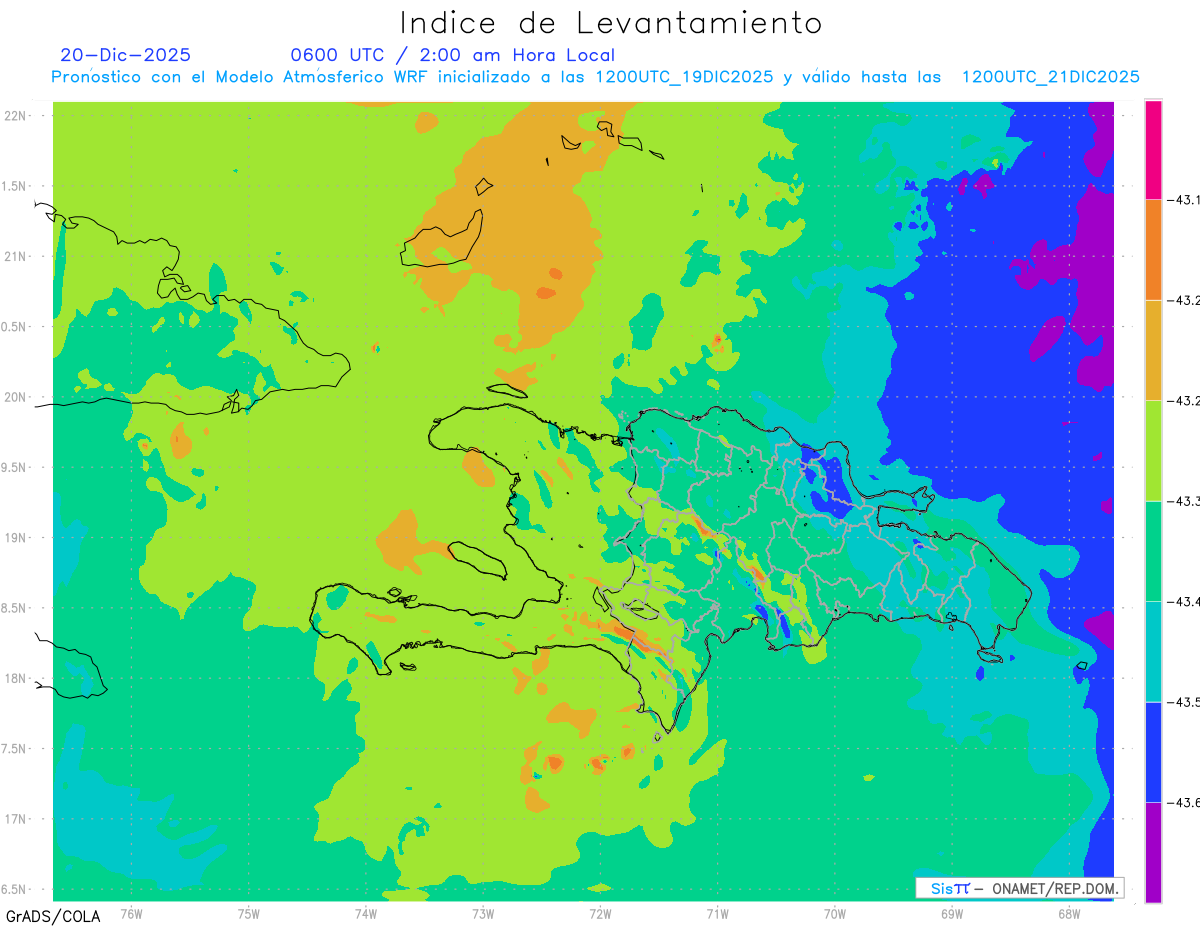Click the '17N' latitude axis label
The image size is (1200, 927).
17,819
